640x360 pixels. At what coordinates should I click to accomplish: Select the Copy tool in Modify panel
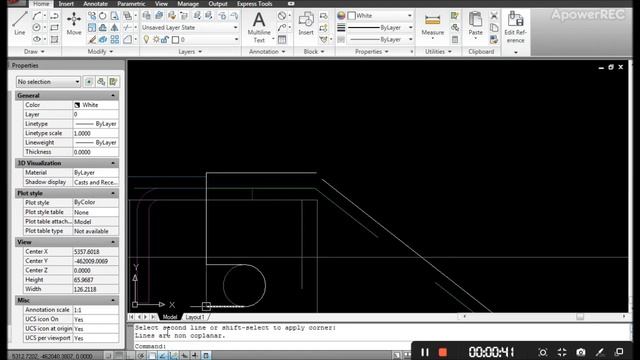click(x=92, y=16)
